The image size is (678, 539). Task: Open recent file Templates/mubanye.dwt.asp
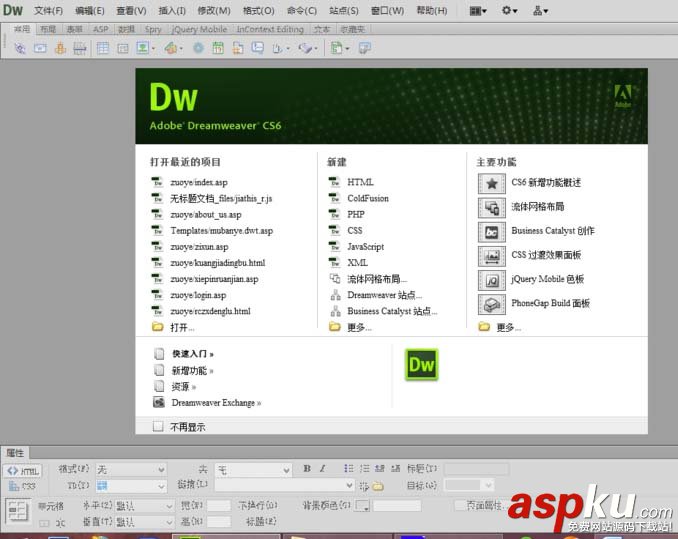[221, 231]
